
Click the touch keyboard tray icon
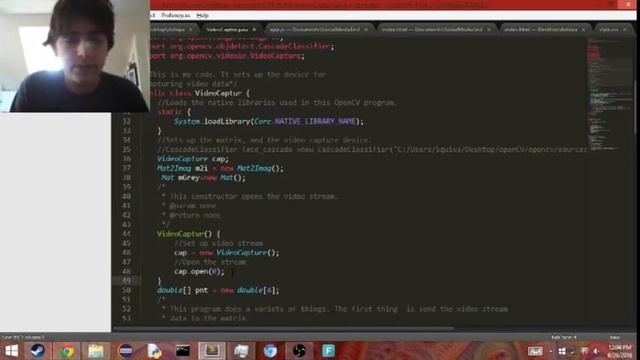535,351
